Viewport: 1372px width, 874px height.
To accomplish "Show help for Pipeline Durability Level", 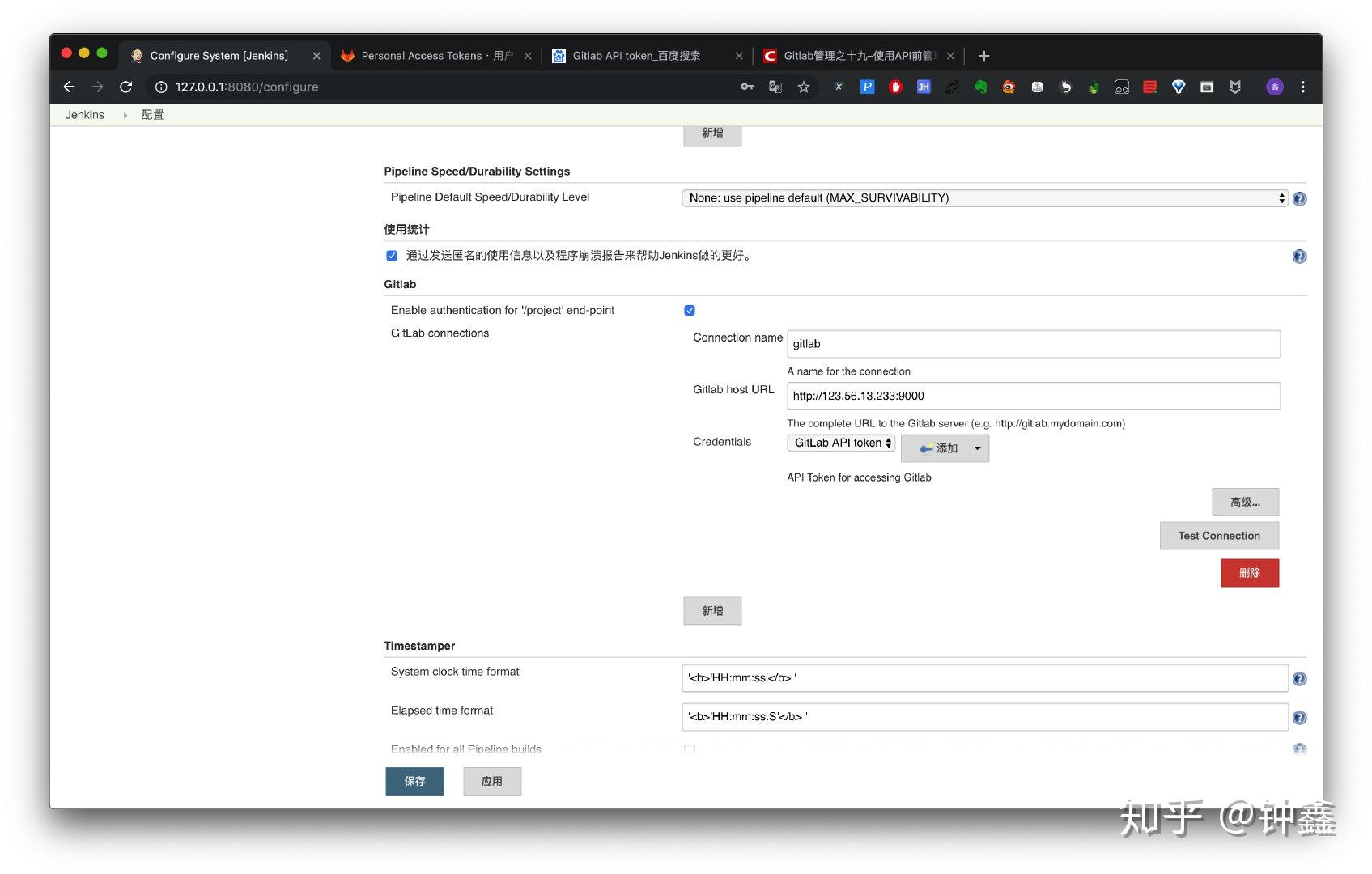I will (x=1299, y=198).
